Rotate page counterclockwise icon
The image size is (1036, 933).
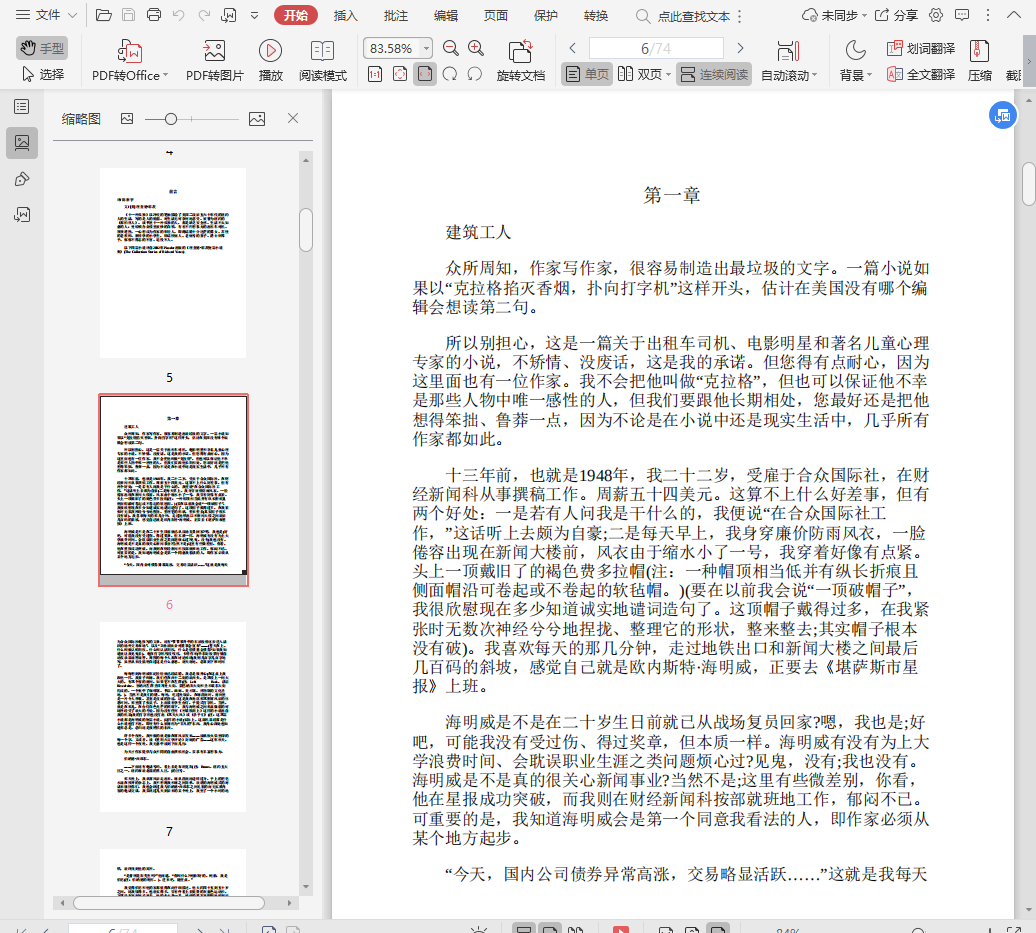474,74
